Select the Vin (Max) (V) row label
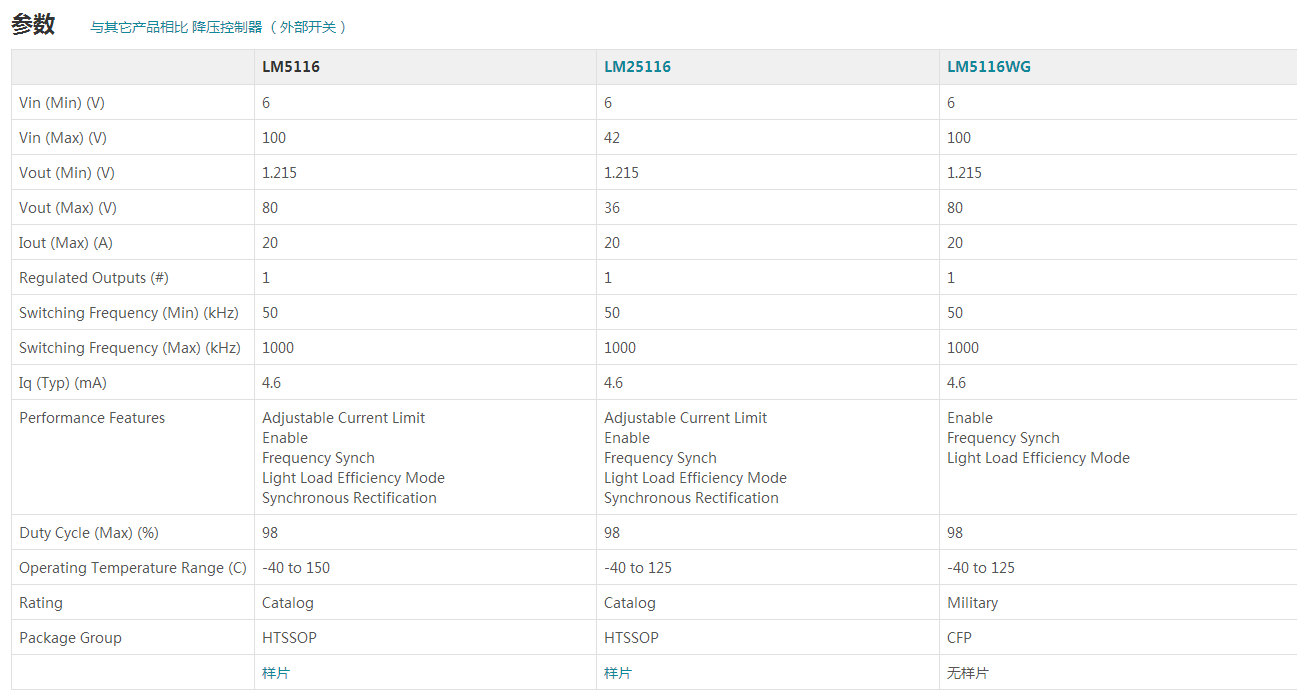Viewport: 1297px width, 700px height. click(63, 138)
